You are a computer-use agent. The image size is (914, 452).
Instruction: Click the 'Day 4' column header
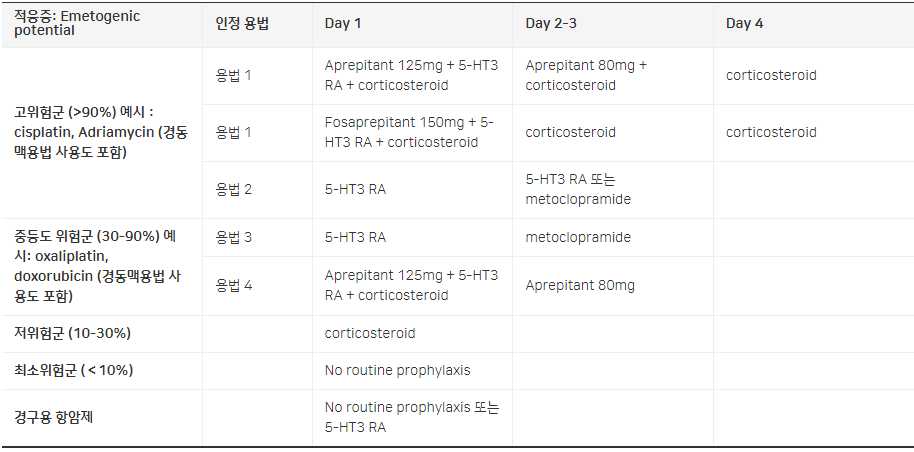click(744, 23)
